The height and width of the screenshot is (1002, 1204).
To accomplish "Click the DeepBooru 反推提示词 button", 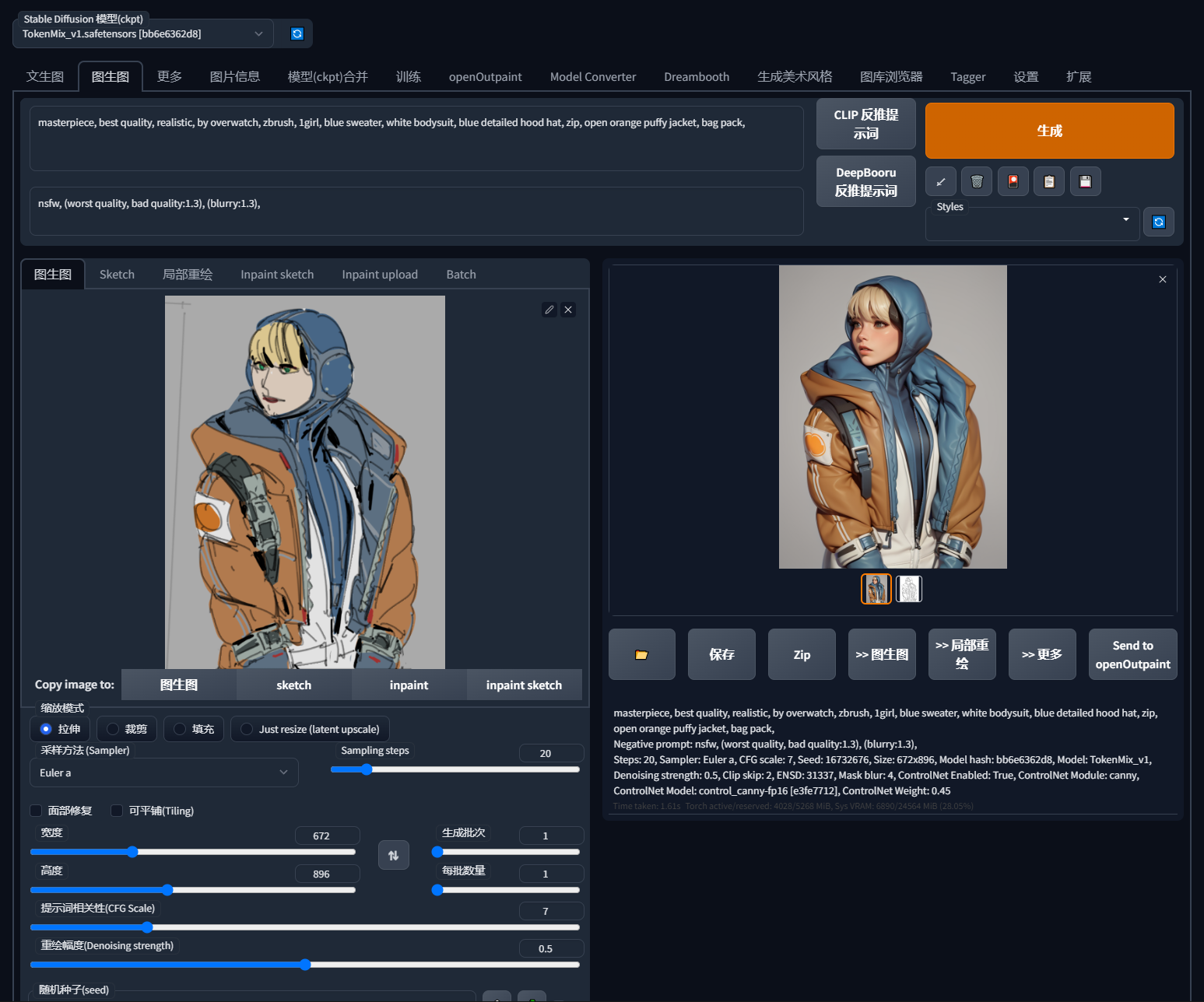I will pos(865,182).
